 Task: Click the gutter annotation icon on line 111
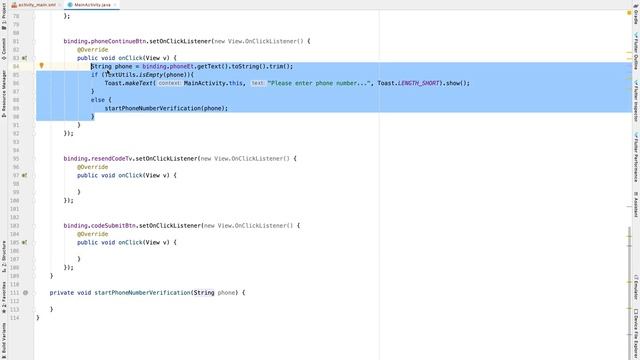click(x=25, y=293)
